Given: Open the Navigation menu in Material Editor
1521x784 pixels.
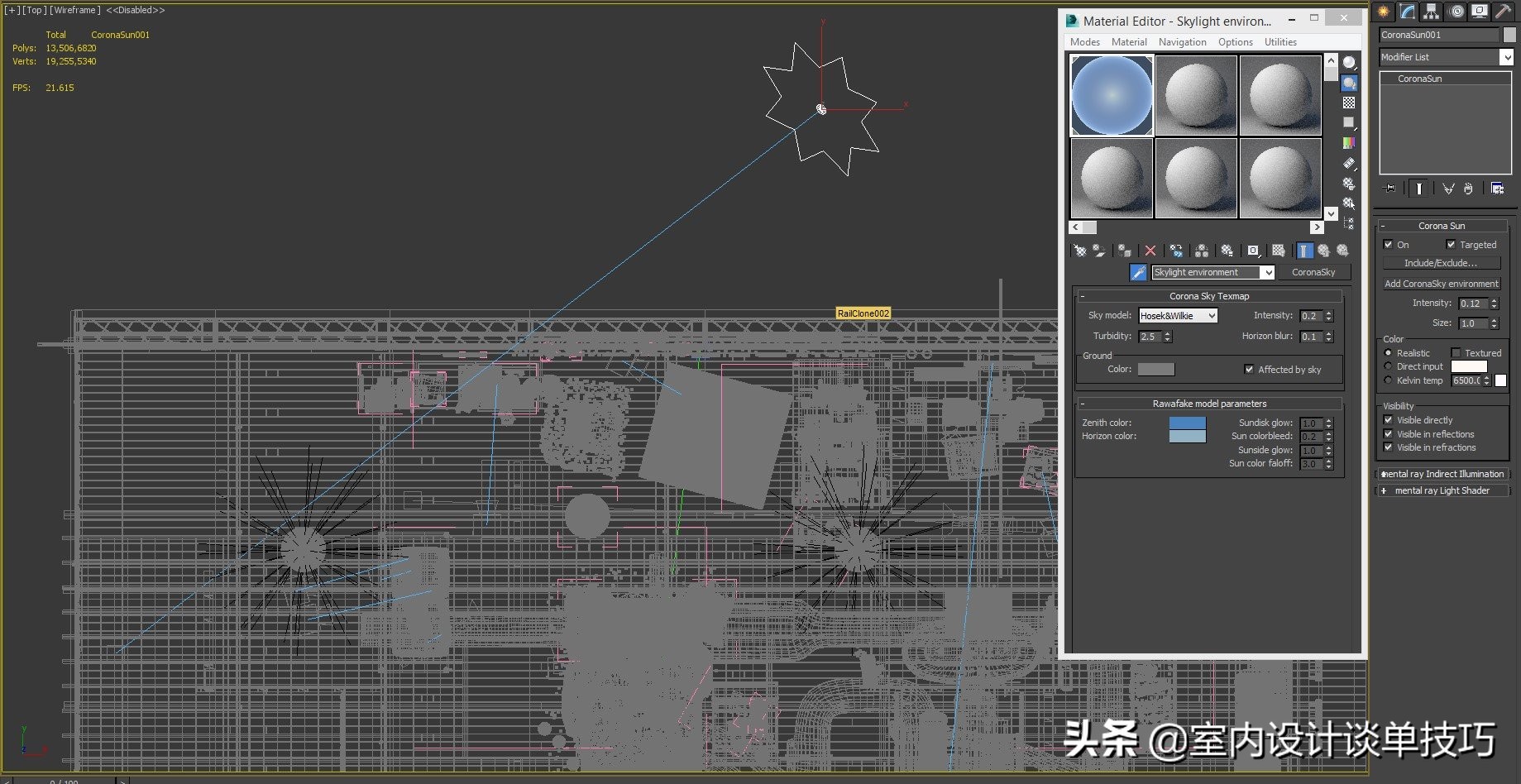Looking at the screenshot, I should click(x=1182, y=41).
